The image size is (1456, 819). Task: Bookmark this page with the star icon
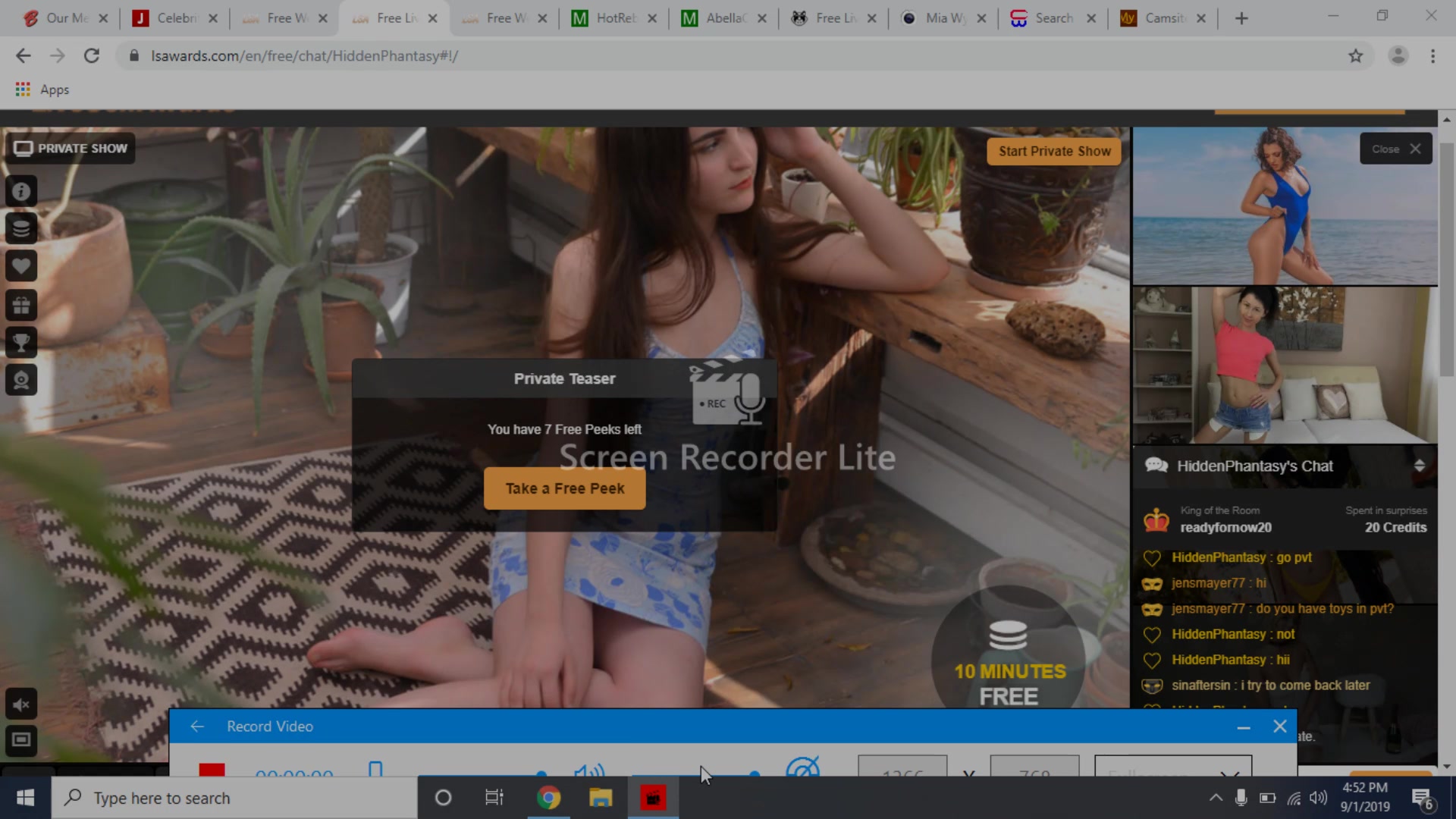tap(1356, 55)
